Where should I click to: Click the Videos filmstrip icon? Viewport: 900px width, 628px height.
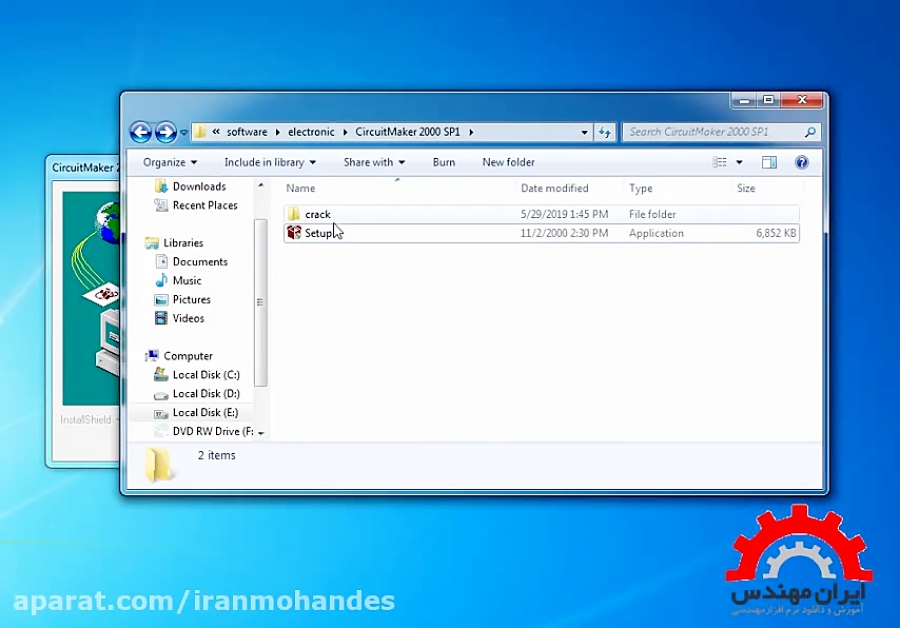point(161,318)
